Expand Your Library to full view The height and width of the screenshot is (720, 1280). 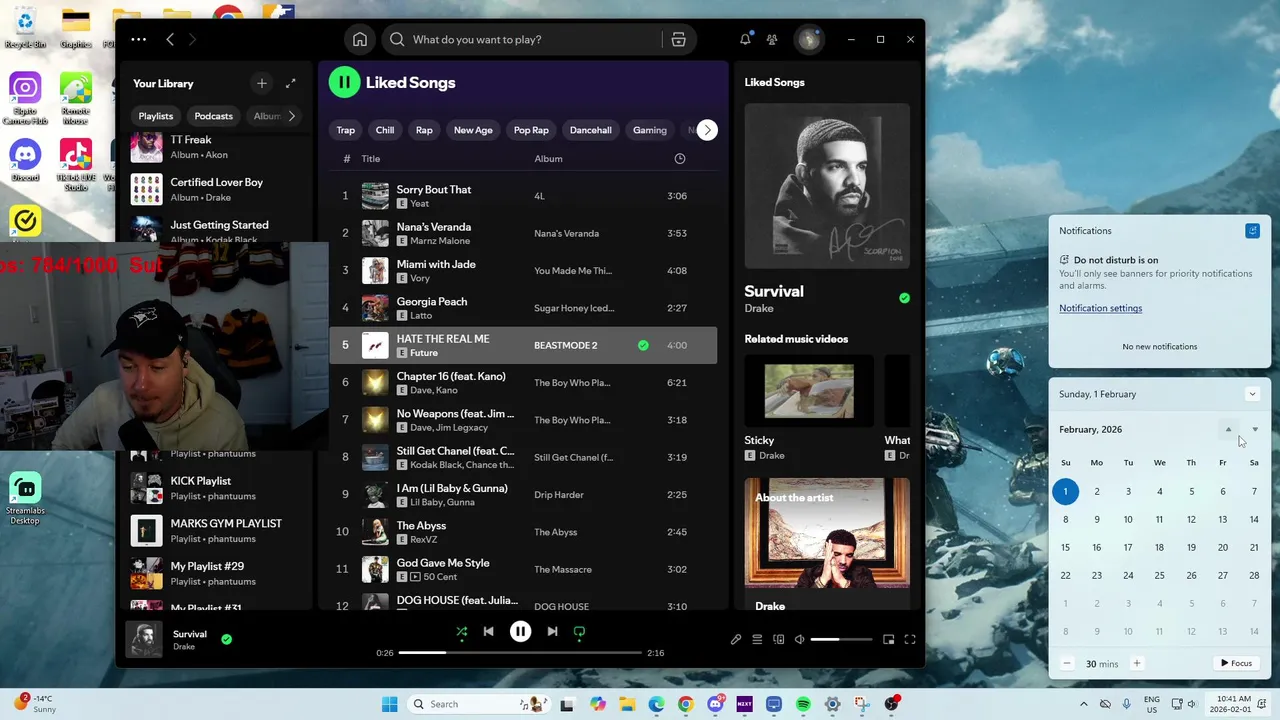(290, 84)
